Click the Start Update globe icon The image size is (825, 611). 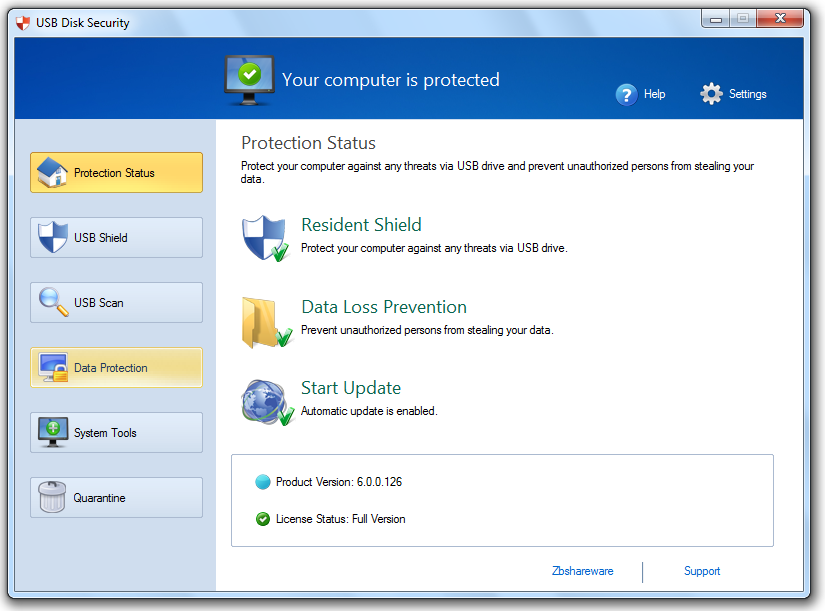267,403
